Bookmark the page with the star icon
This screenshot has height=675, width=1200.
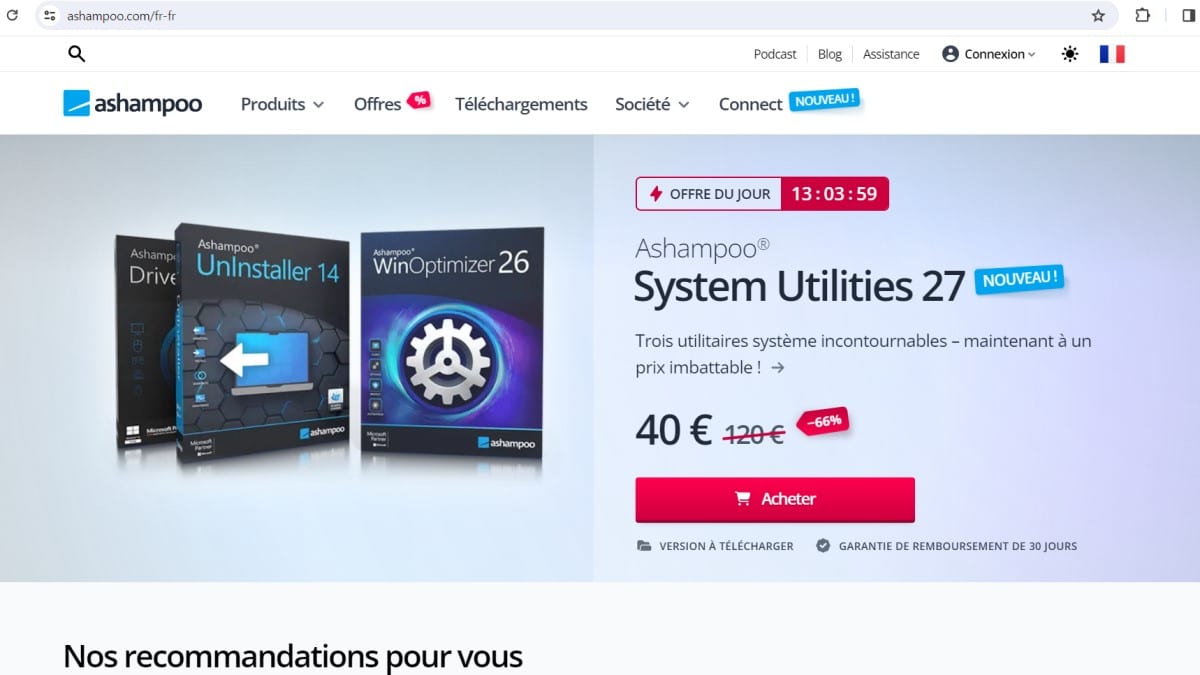pos(1098,16)
